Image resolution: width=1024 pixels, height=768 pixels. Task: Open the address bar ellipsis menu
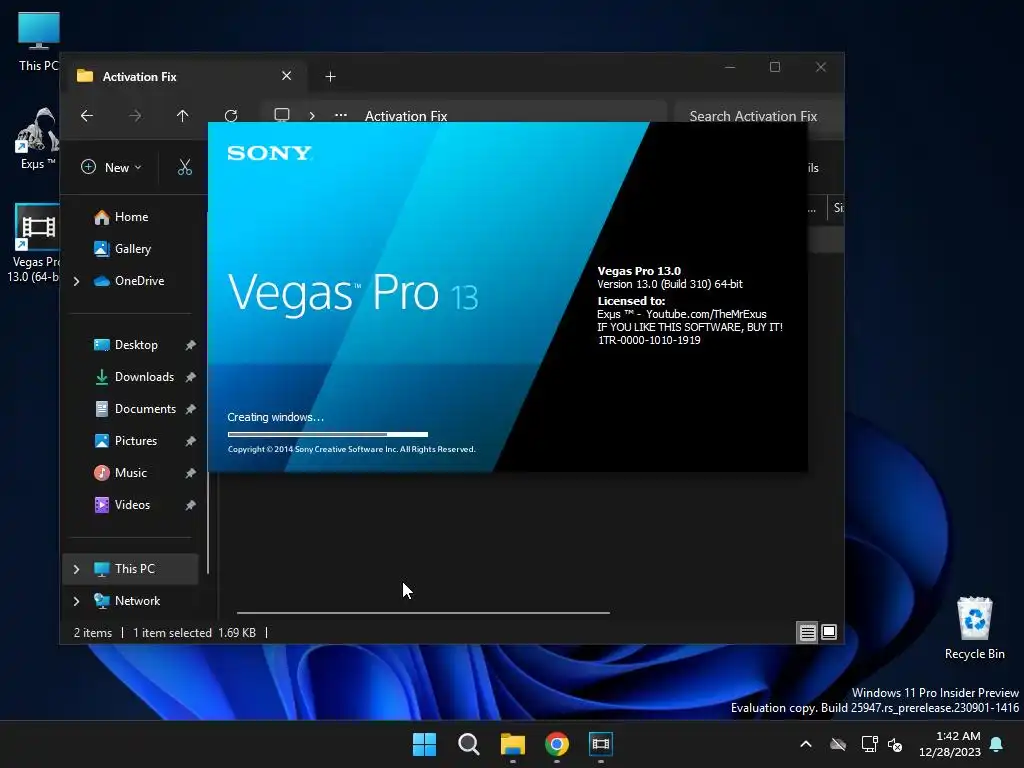[x=341, y=116]
